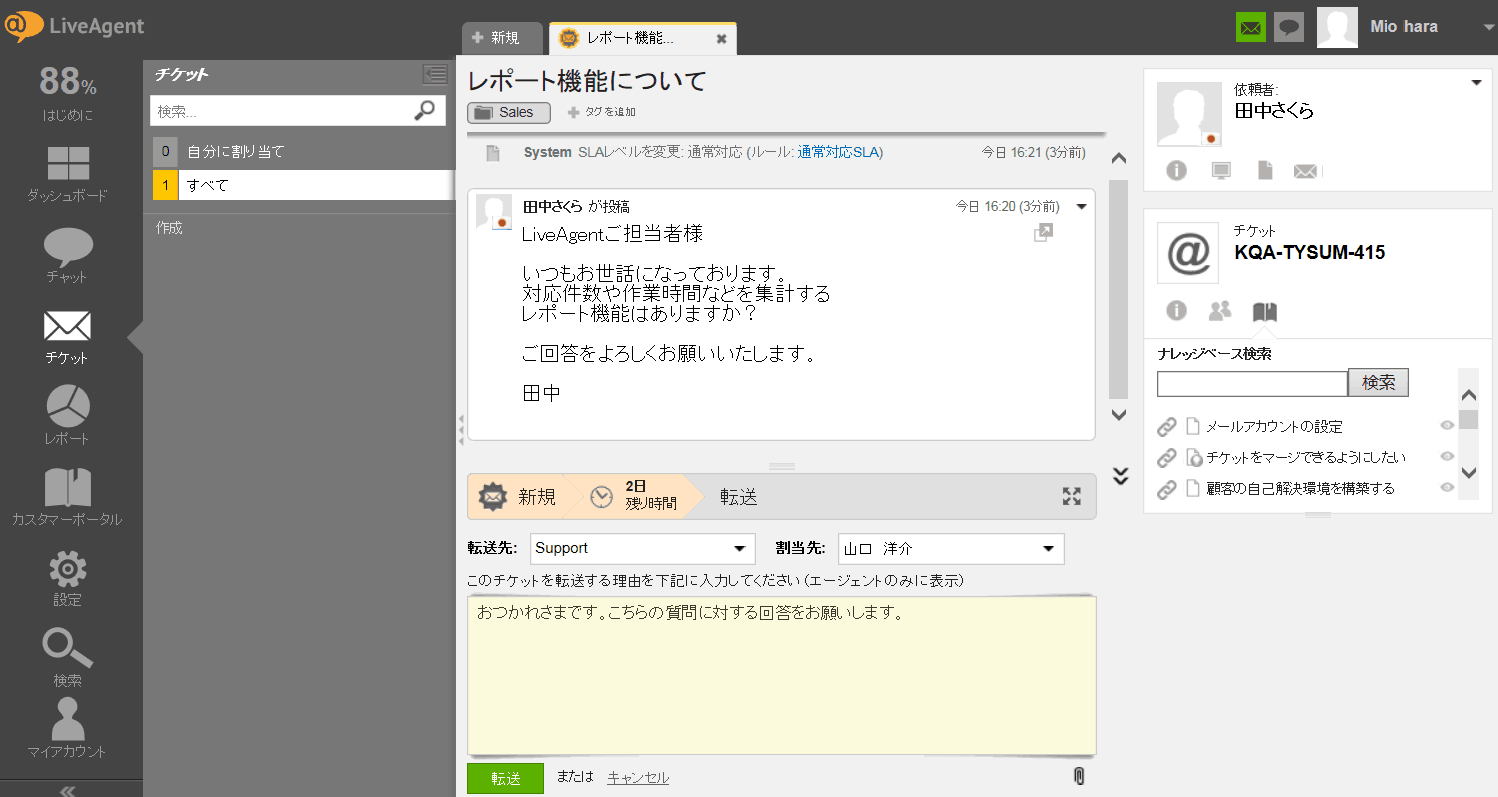Open the 田中さくら message options arrow
1498x797 pixels.
click(x=1081, y=207)
